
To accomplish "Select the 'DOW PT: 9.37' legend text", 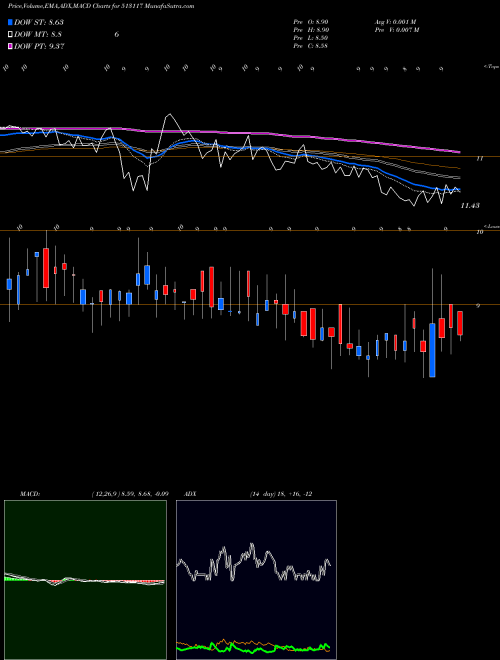I will [39, 46].
